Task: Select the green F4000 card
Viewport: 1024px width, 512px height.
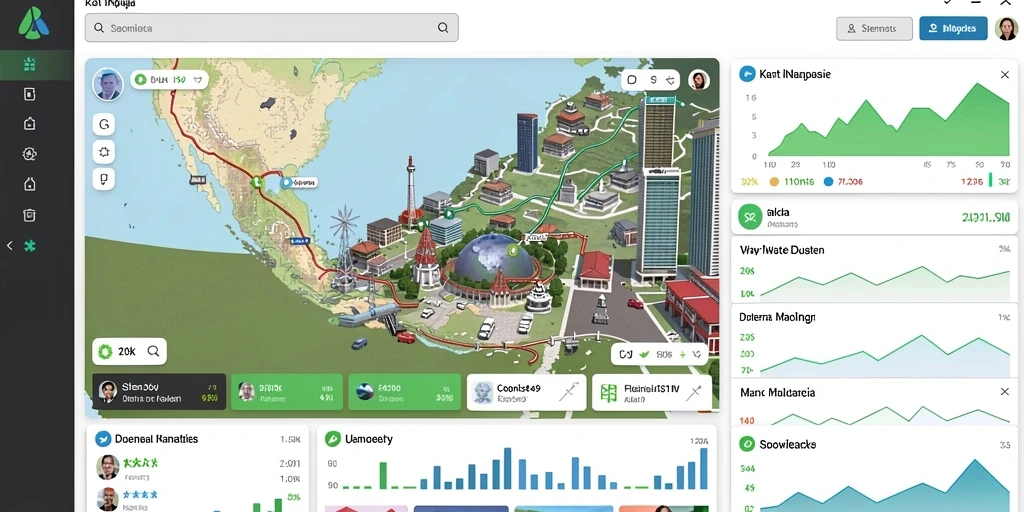Action: click(404, 392)
